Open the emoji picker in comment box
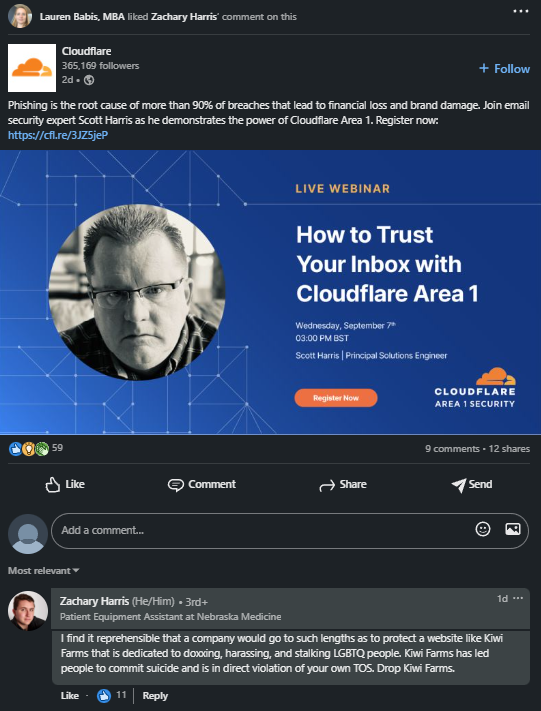Screen dimensions: 541x711 [483, 529]
